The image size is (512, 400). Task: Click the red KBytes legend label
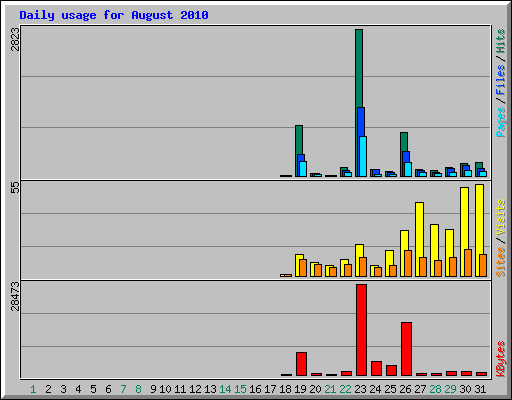point(501,359)
